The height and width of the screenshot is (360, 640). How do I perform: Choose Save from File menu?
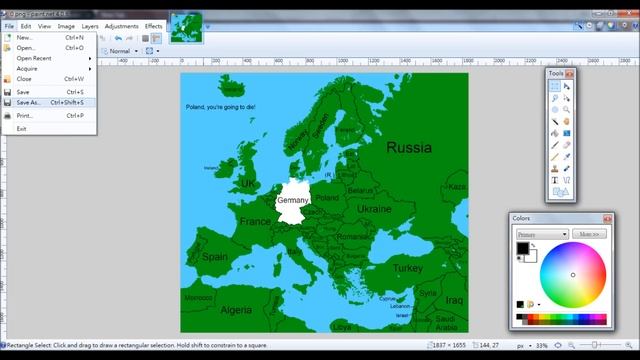[49, 92]
